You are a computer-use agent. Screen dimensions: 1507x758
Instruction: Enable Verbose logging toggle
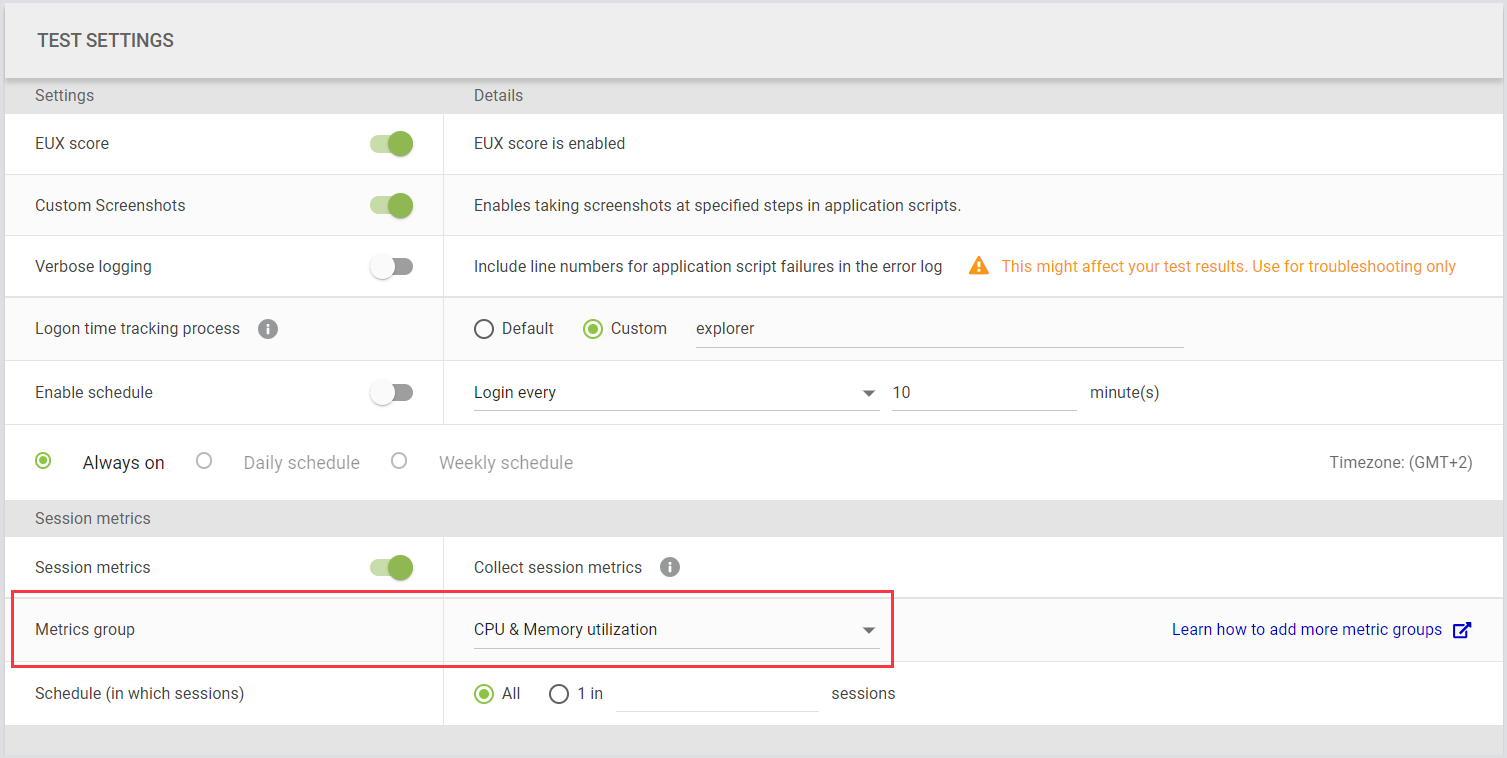pyautogui.click(x=392, y=267)
